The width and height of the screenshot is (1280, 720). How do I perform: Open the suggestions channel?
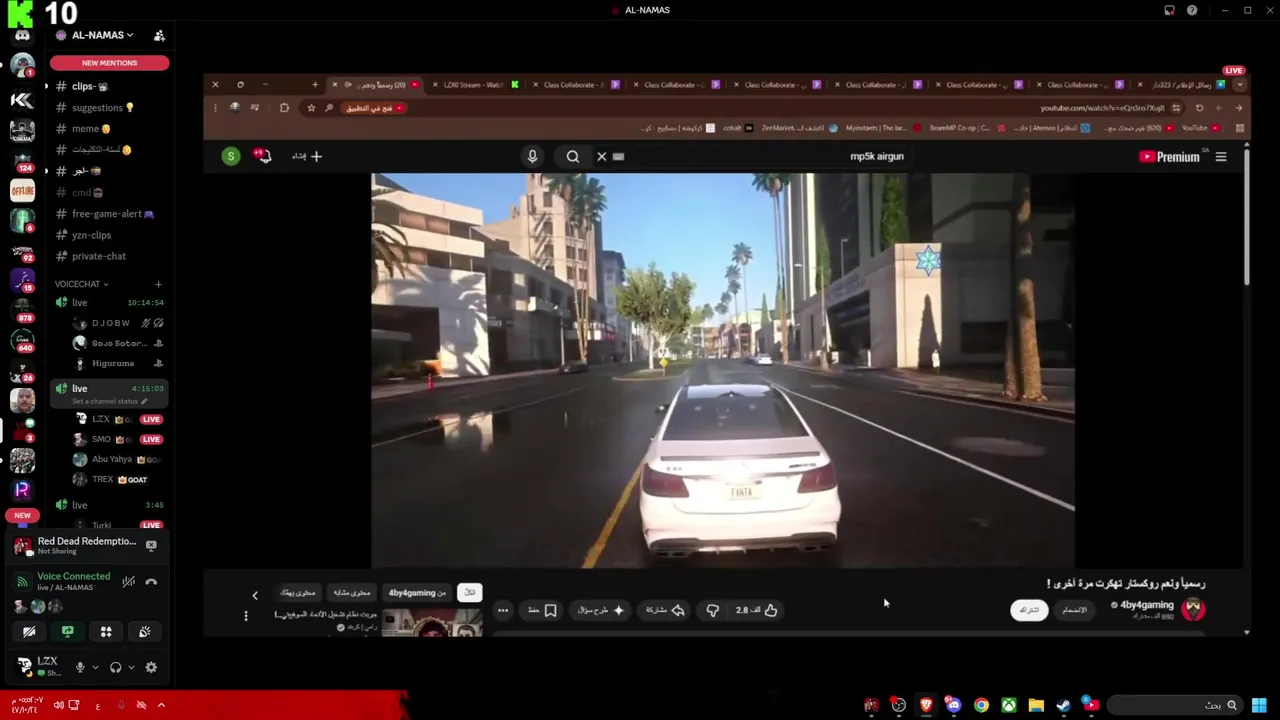(110, 108)
